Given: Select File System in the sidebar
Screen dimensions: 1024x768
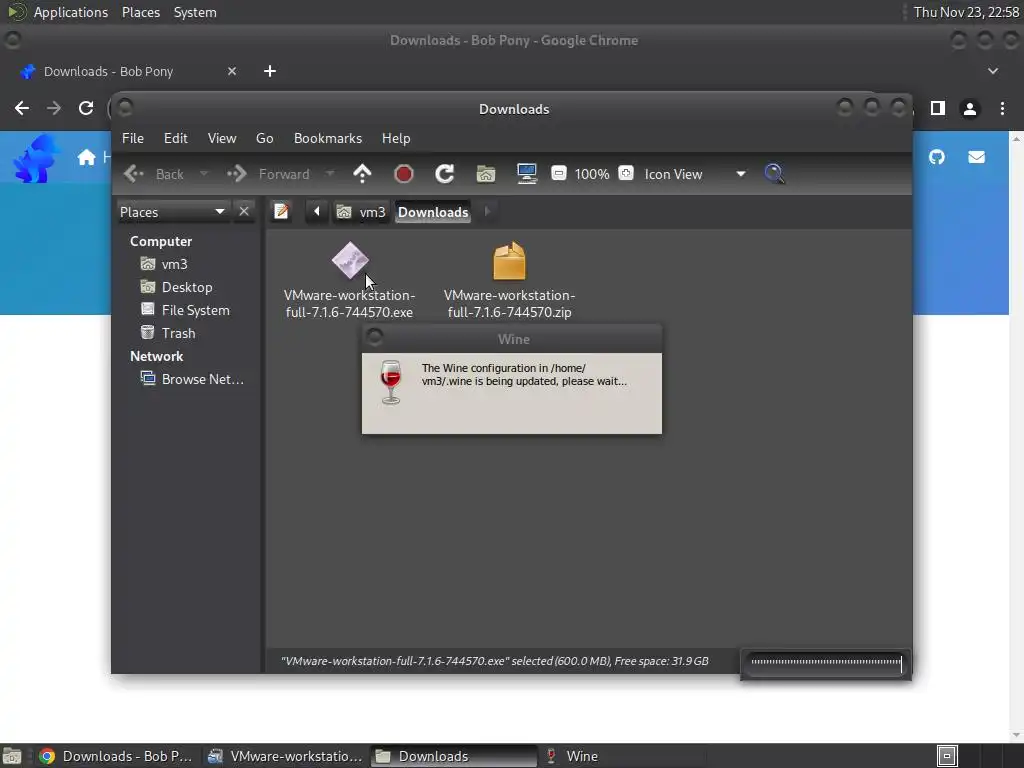Looking at the screenshot, I should point(185,310).
